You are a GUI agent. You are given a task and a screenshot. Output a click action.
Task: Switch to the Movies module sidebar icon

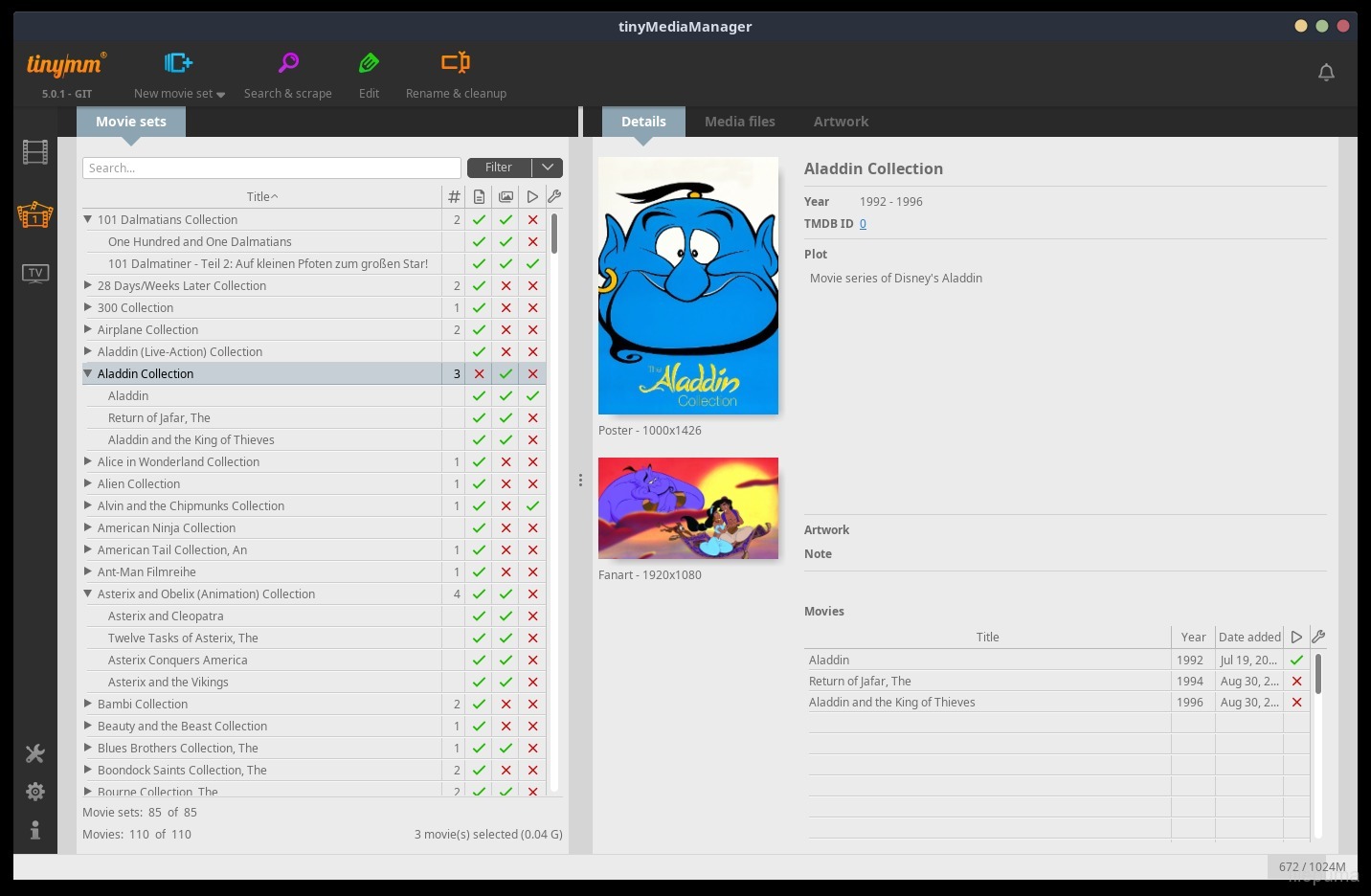(35, 152)
